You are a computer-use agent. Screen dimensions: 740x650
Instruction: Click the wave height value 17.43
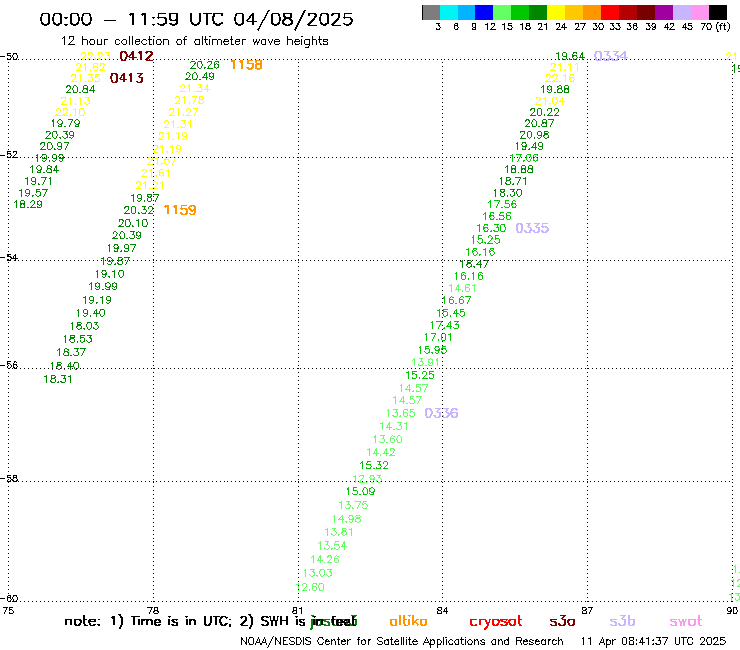pyautogui.click(x=445, y=325)
